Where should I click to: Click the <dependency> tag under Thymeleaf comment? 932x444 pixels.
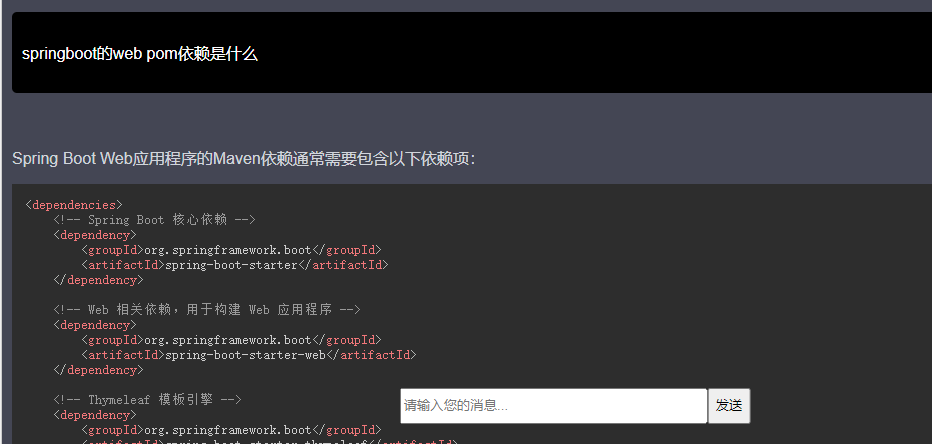pyautogui.click(x=95, y=415)
